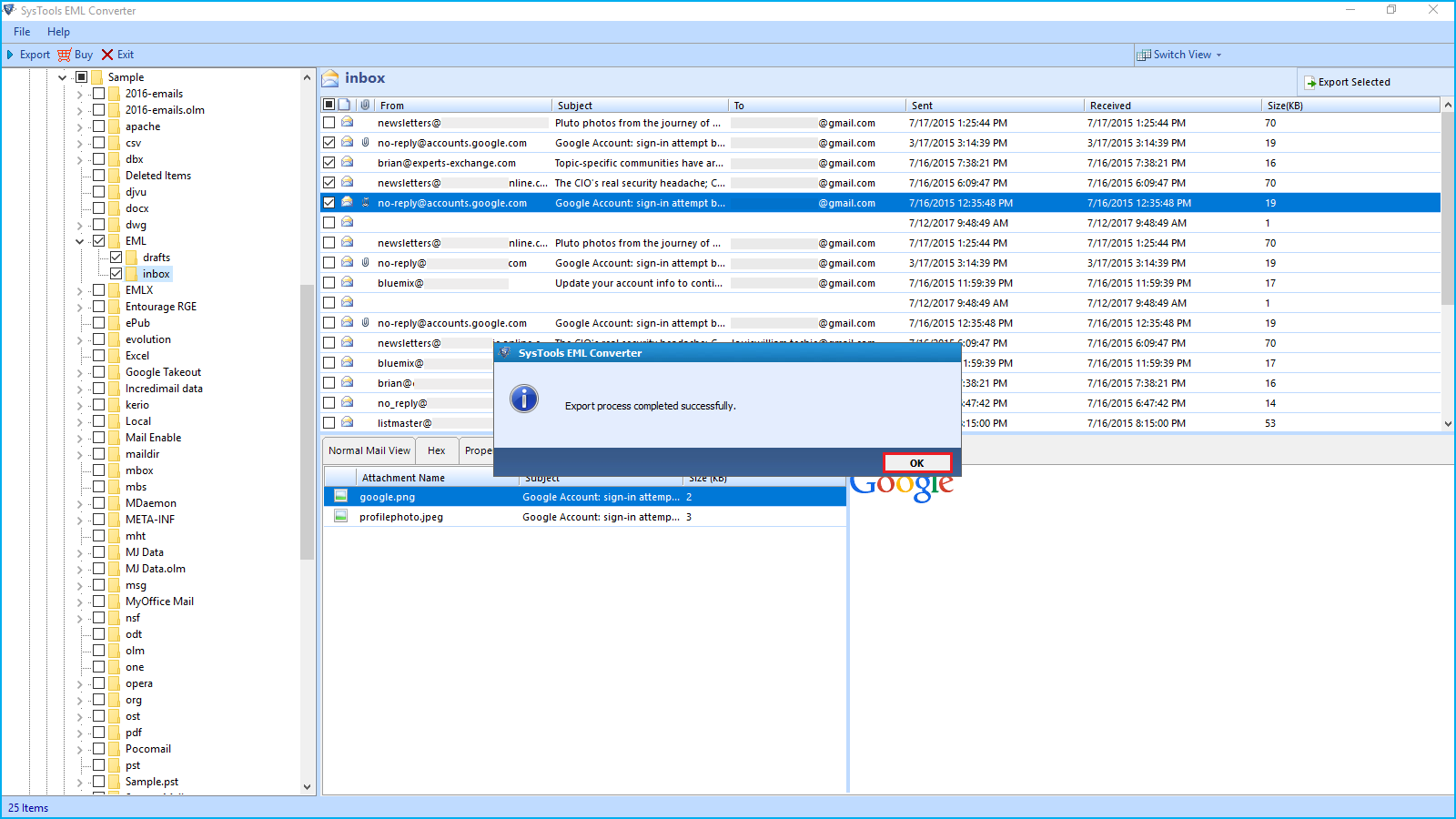Check the Mail Enable folder checkbox

pos(98,438)
